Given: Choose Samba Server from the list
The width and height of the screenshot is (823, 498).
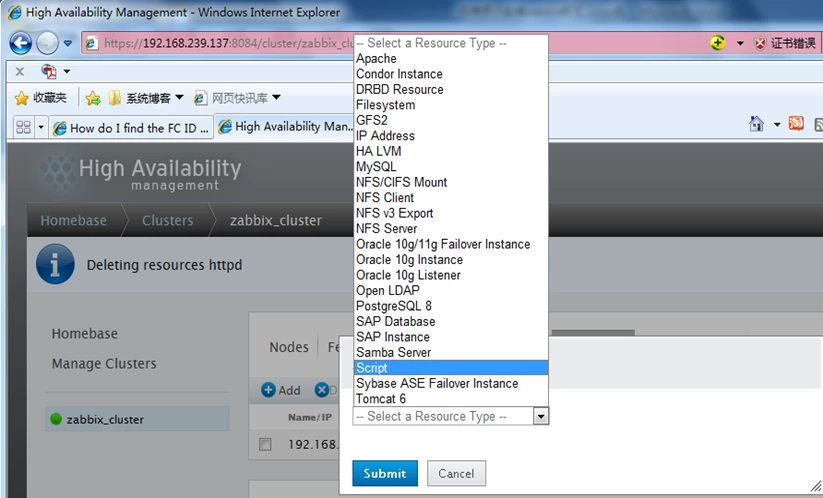Looking at the screenshot, I should pyautogui.click(x=451, y=353).
